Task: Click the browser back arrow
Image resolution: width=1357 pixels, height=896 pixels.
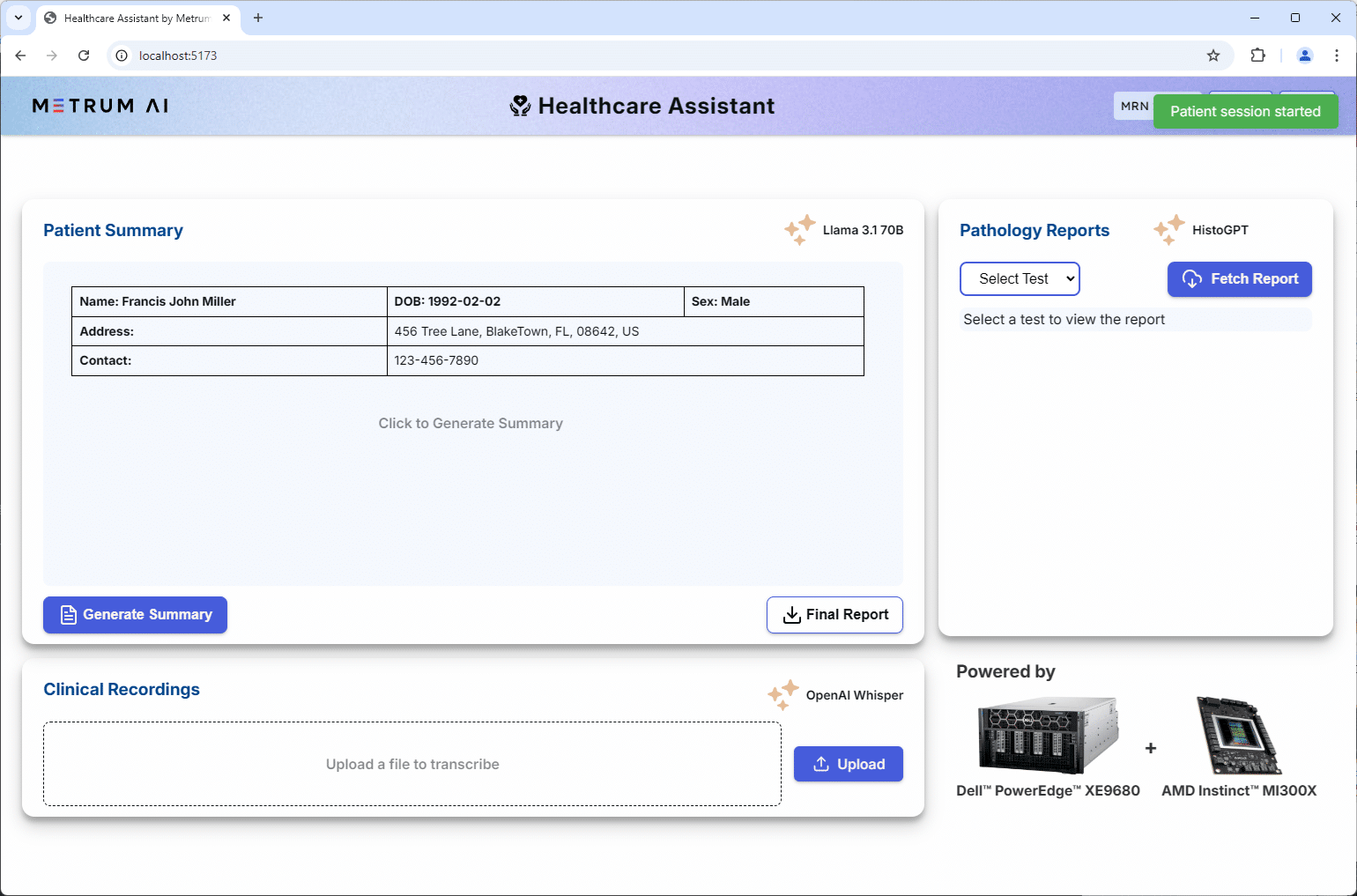Action: coord(20,56)
